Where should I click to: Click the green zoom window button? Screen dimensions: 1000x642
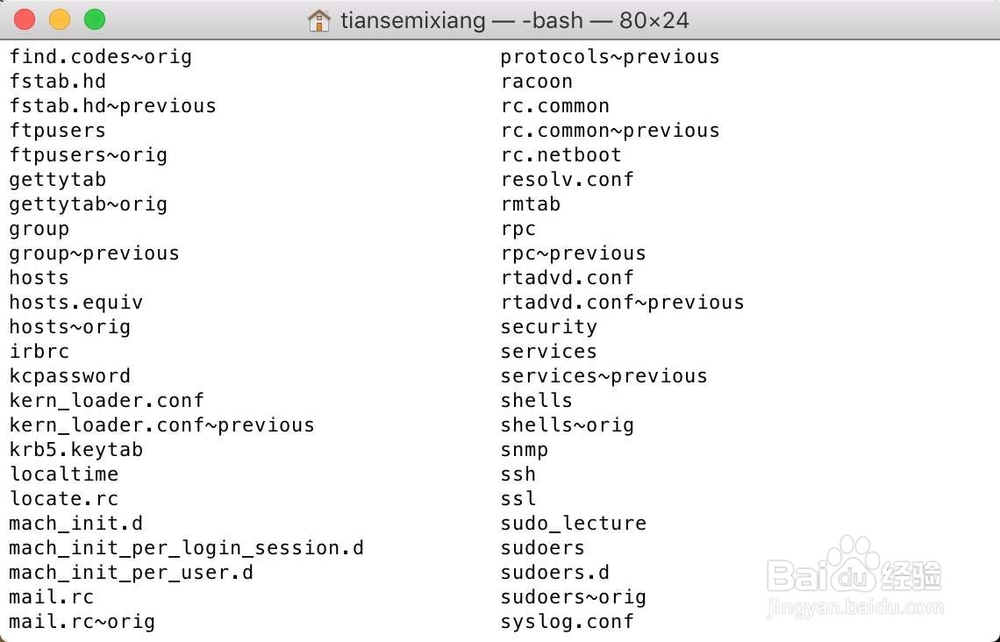tap(94, 20)
